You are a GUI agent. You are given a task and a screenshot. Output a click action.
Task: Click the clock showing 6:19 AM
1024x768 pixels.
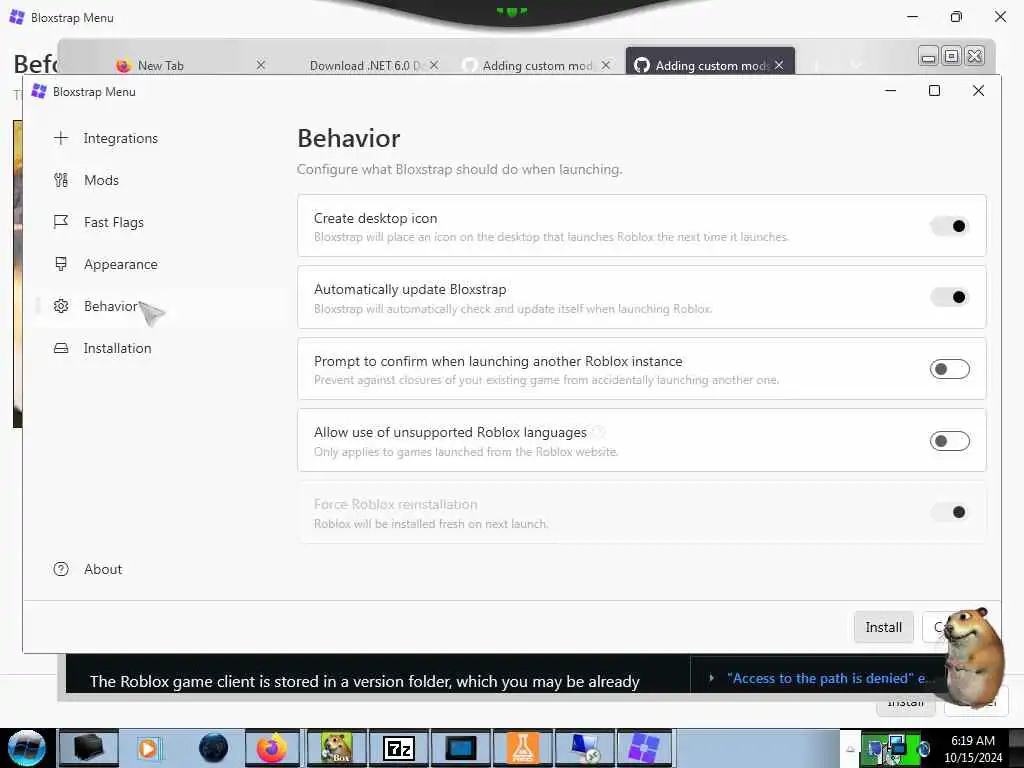[x=973, y=749]
